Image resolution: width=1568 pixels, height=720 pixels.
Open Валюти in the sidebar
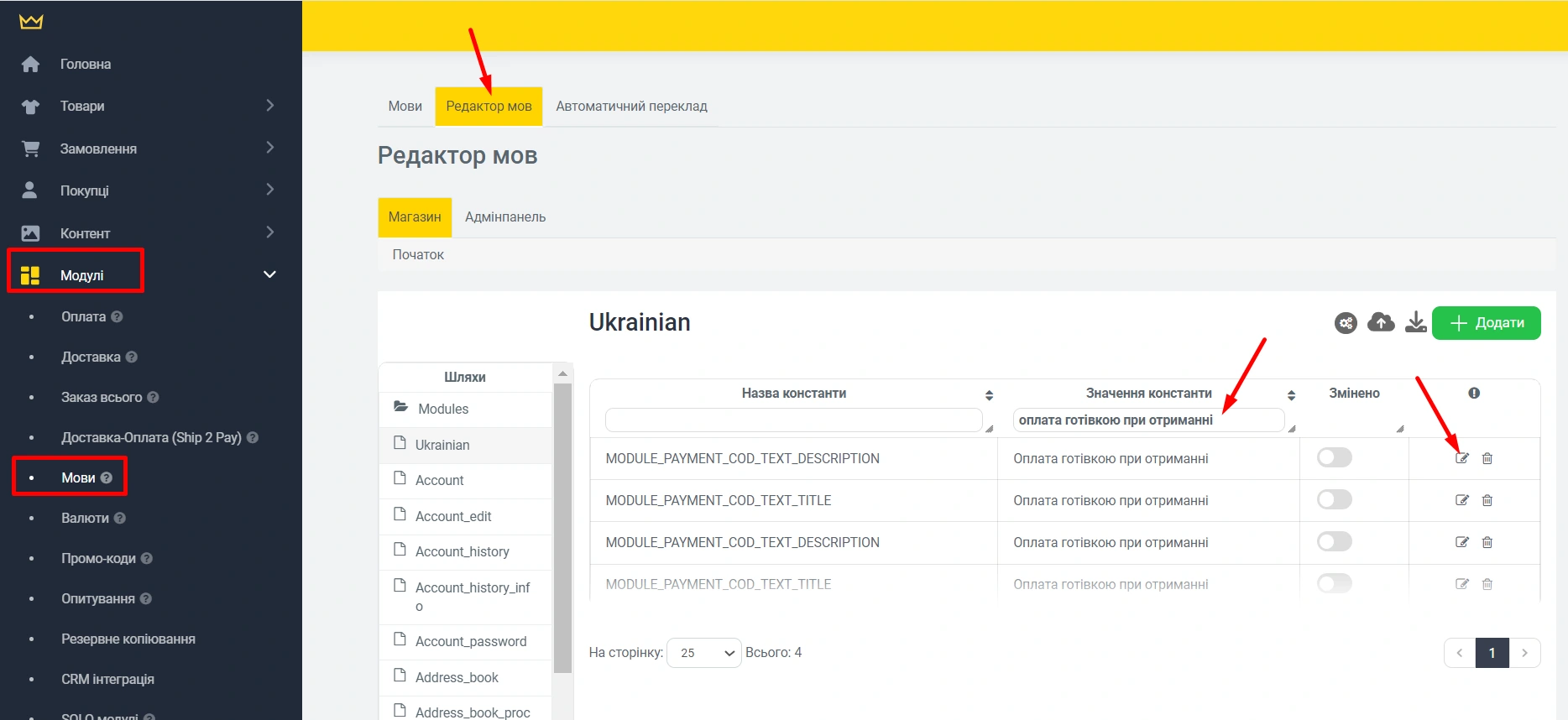(85, 518)
